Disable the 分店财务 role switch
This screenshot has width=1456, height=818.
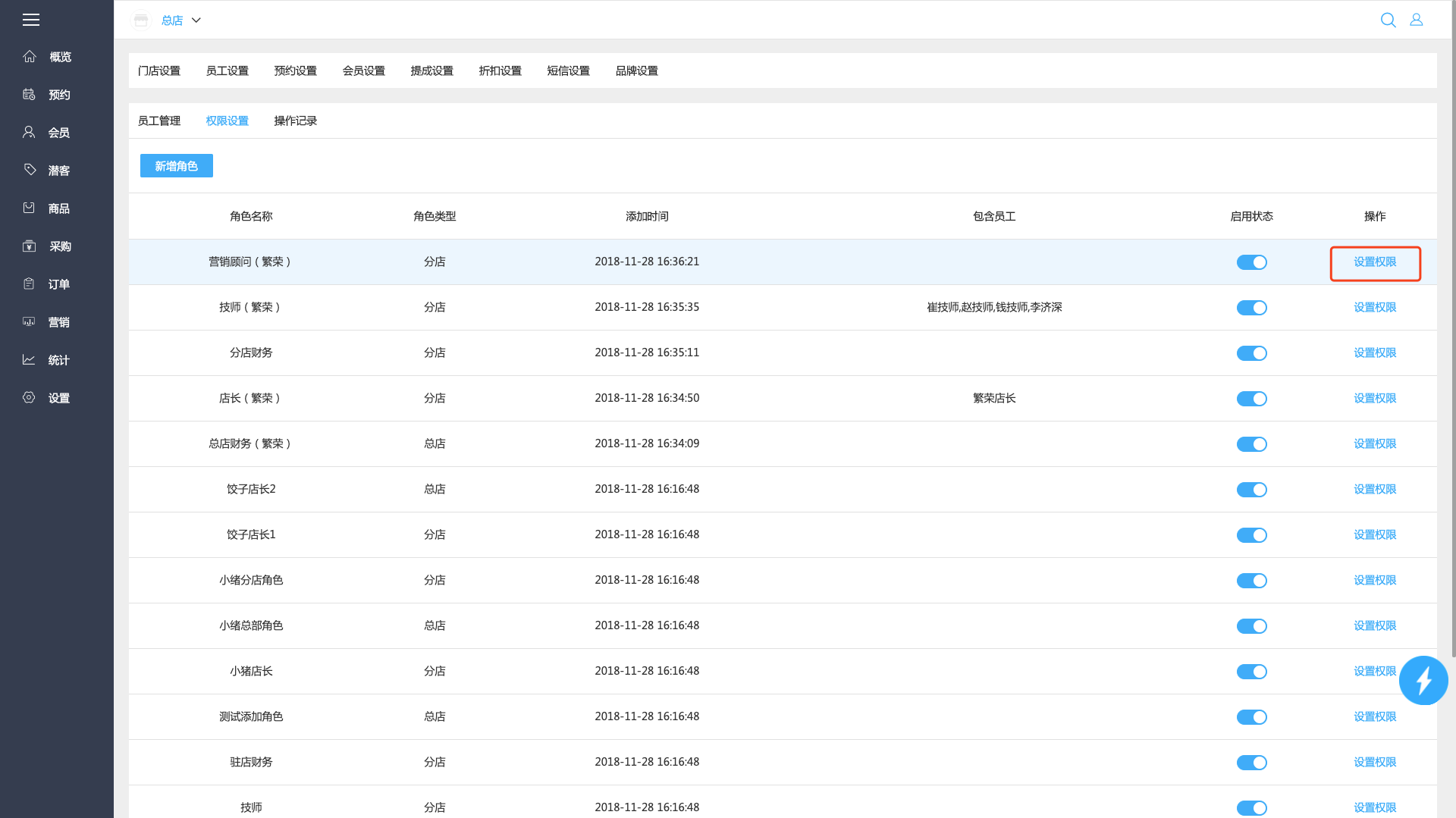click(1252, 353)
